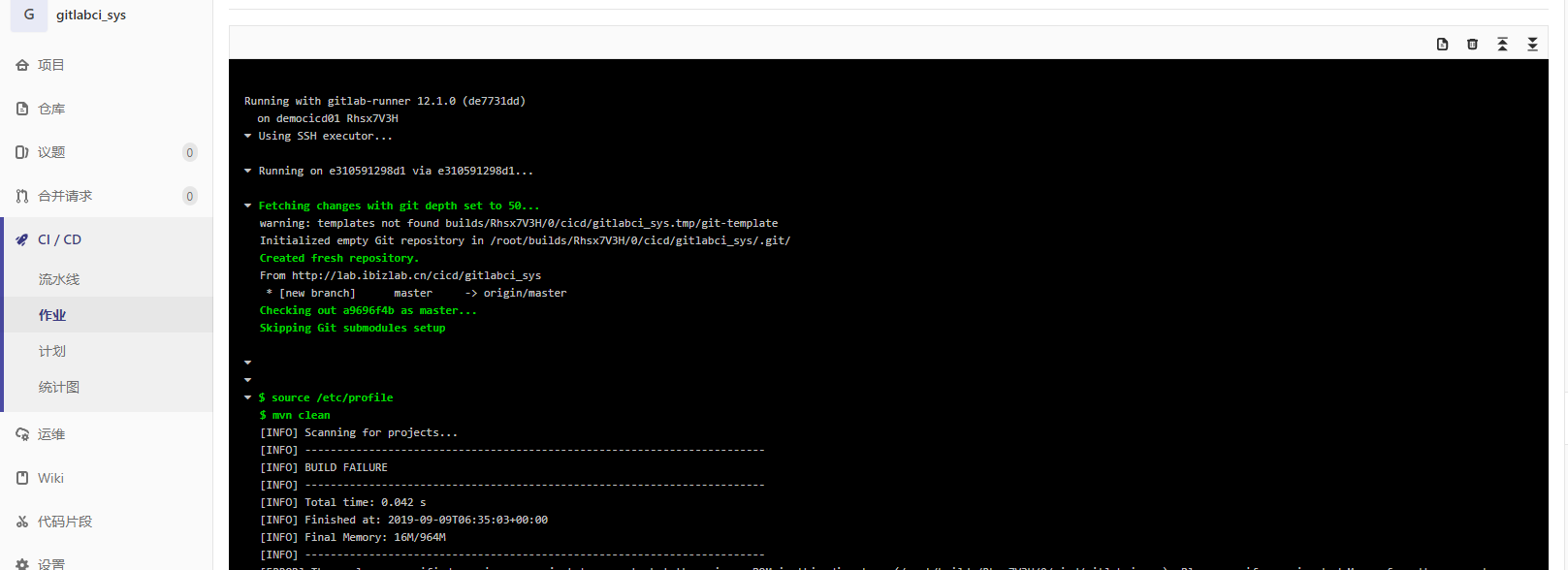Open the 计划 schedules submenu item
Viewport: 1568px width, 570px height.
(52, 351)
